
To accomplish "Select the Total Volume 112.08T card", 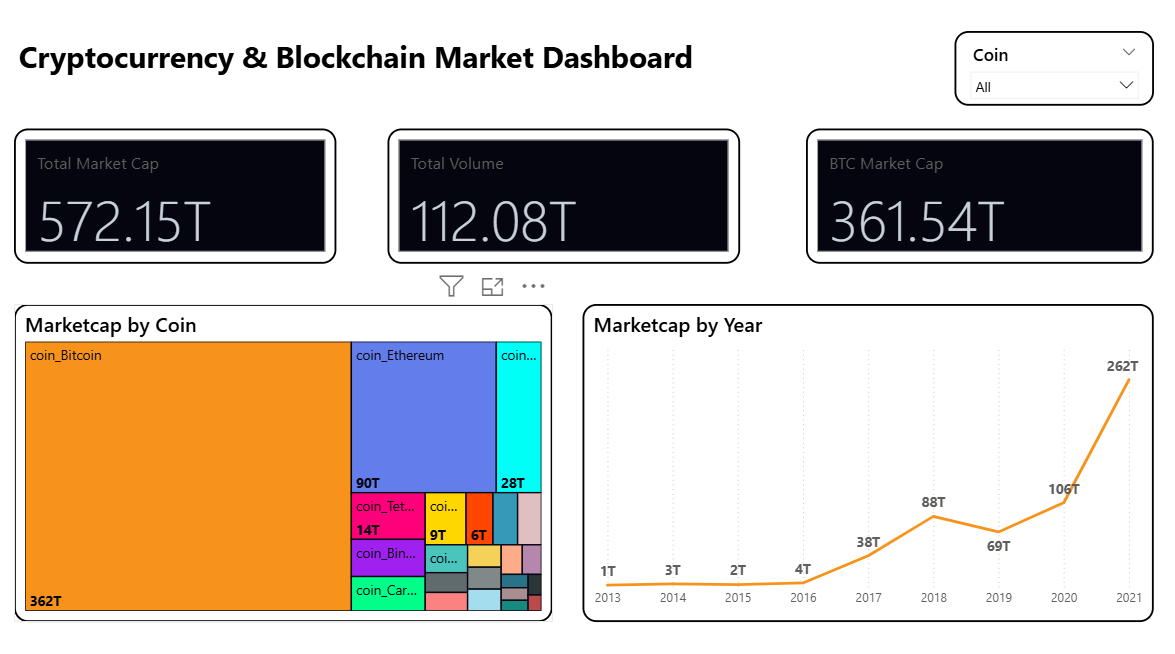I will [x=564, y=196].
